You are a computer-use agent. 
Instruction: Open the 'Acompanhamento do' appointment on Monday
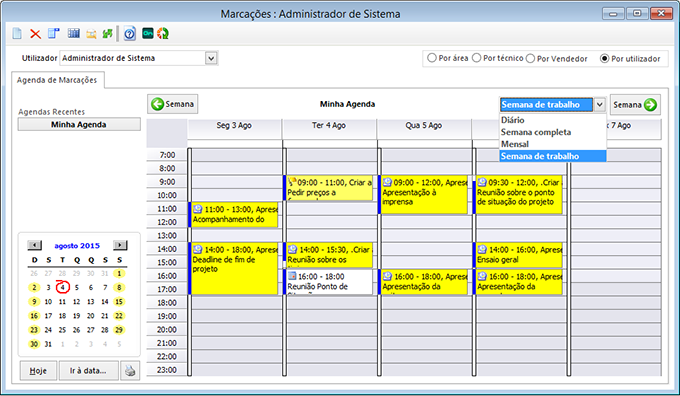tap(234, 215)
